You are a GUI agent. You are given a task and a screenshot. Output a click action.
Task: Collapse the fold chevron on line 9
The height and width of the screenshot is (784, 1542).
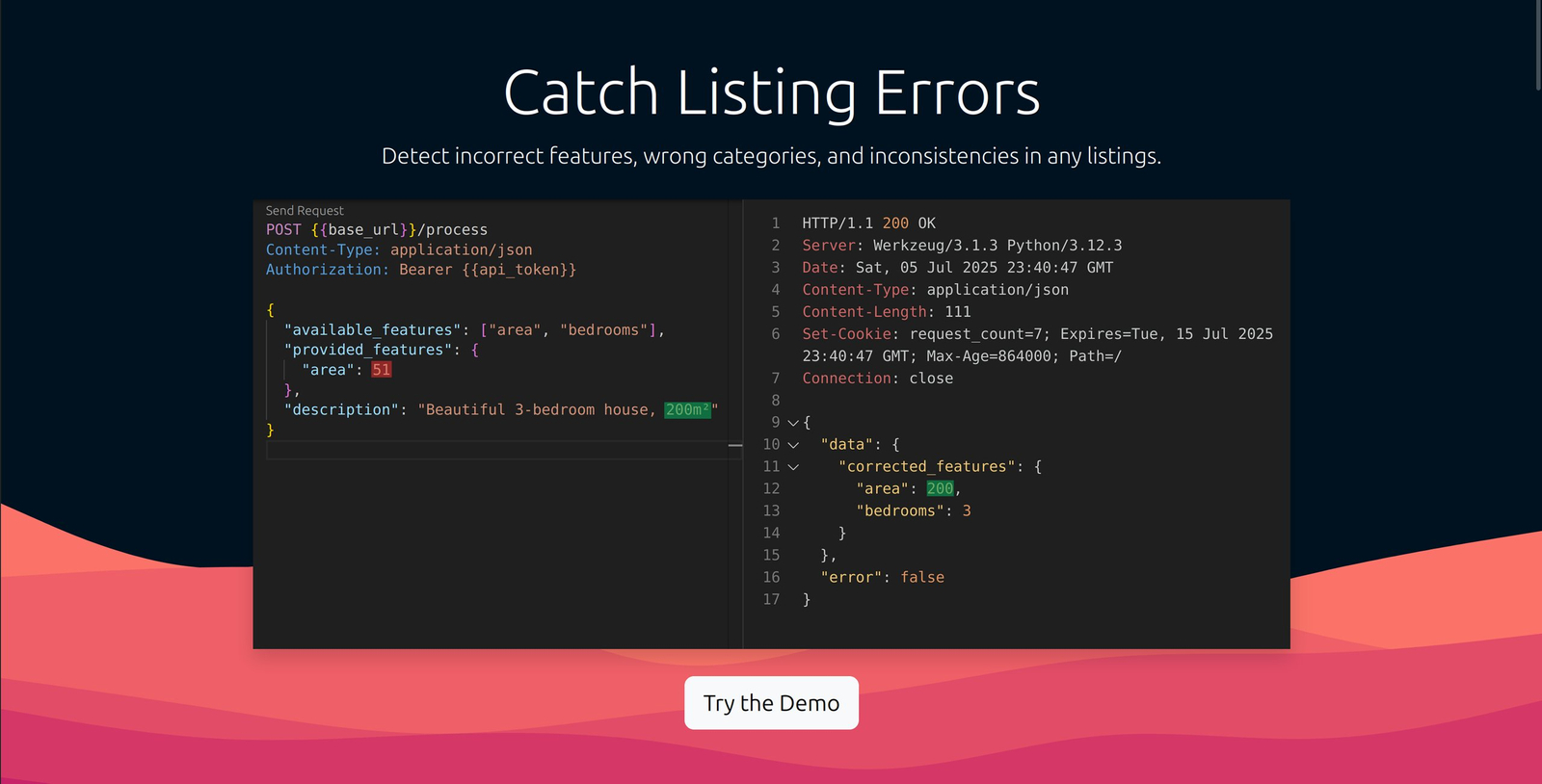pyautogui.click(x=793, y=423)
